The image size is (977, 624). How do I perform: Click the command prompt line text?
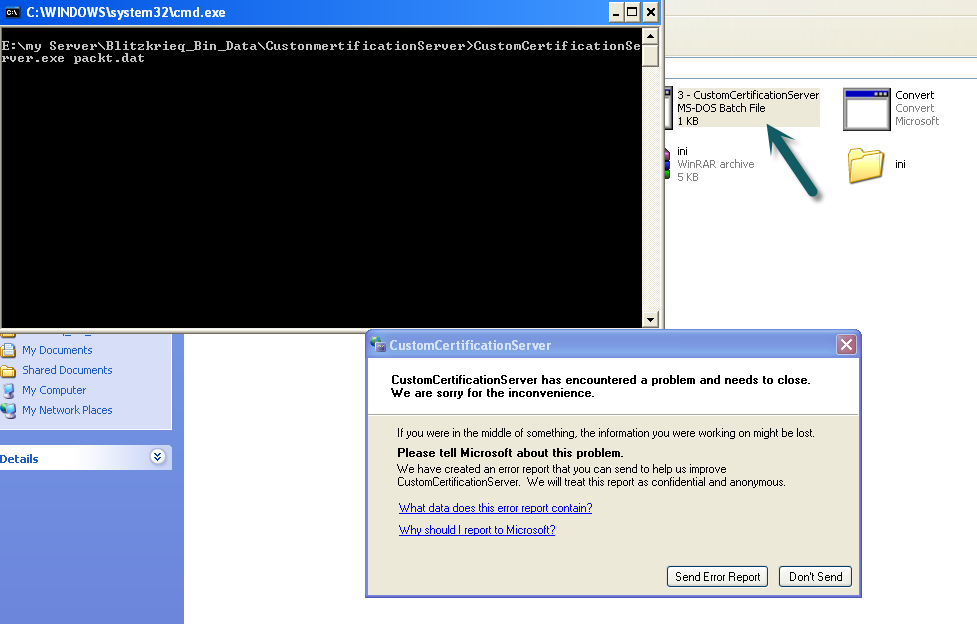pyautogui.click(x=321, y=52)
